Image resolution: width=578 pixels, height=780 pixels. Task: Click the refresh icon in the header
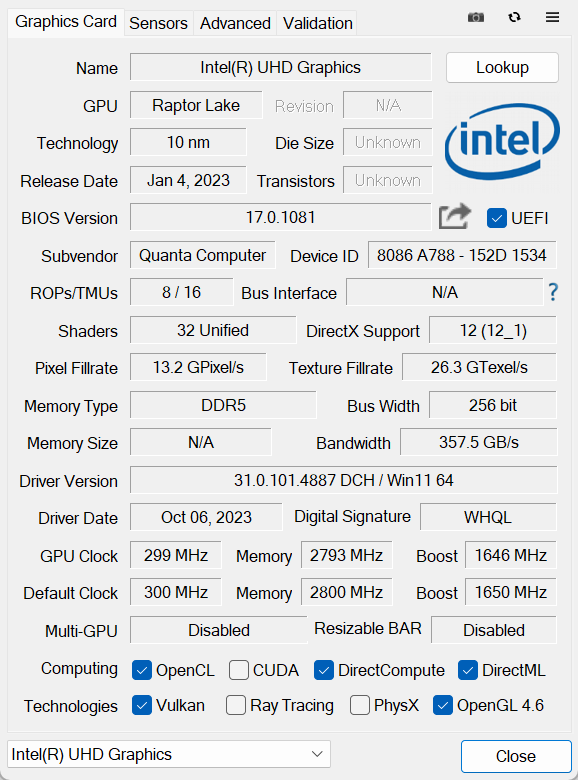point(514,17)
